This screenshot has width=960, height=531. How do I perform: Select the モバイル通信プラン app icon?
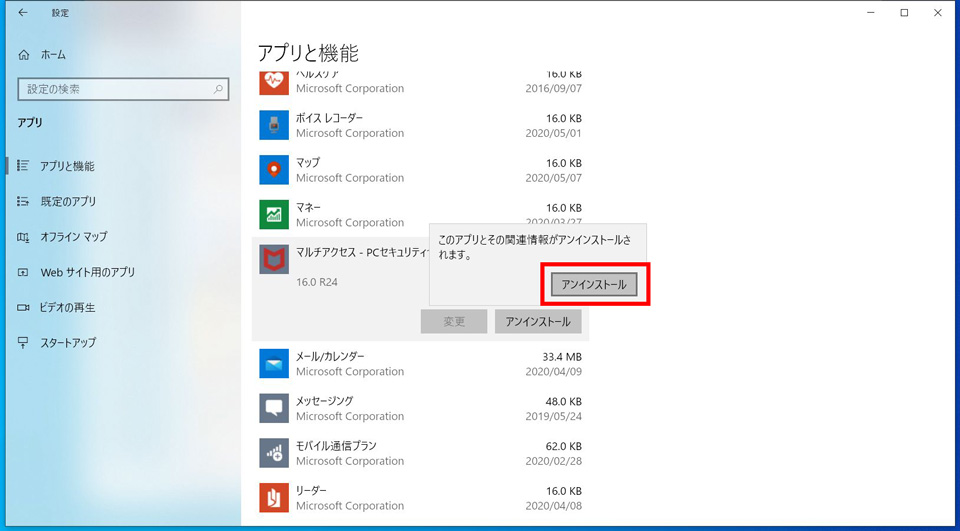point(274,453)
